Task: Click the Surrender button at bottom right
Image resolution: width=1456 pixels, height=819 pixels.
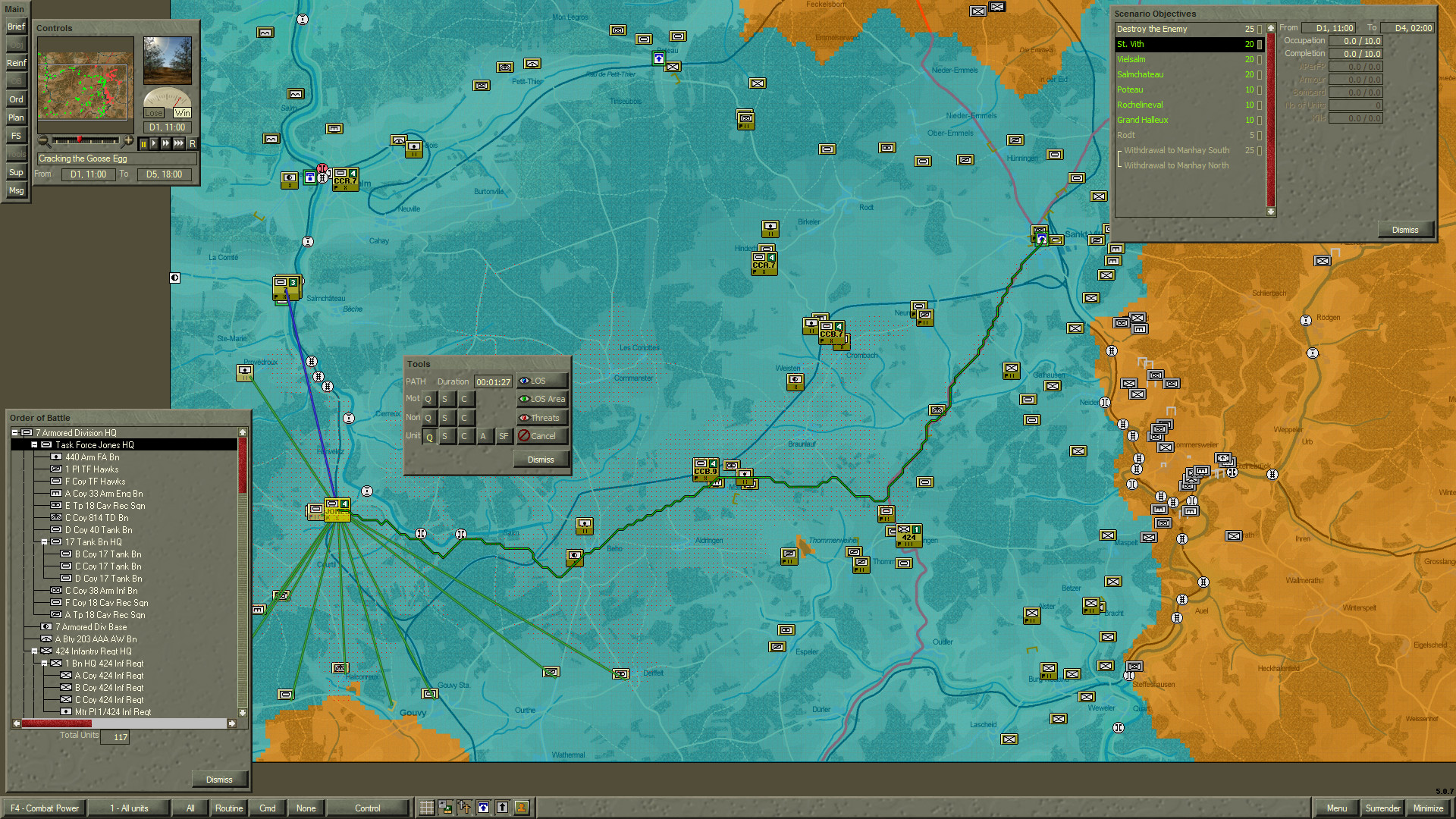Action: click(x=1382, y=808)
